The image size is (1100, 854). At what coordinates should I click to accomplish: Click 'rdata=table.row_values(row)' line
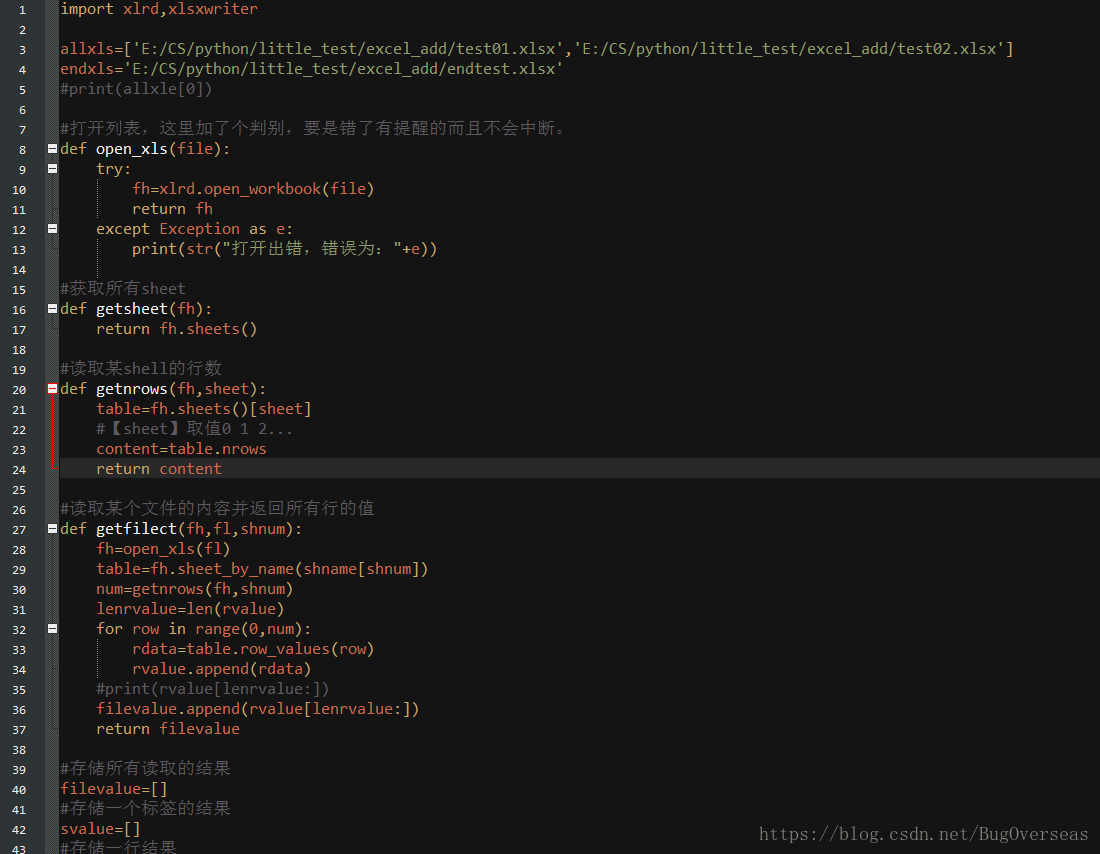point(253,649)
